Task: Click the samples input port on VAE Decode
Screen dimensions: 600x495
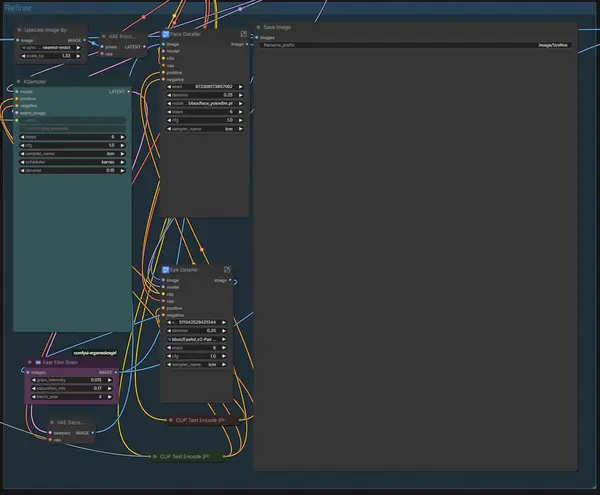Action: [50, 433]
